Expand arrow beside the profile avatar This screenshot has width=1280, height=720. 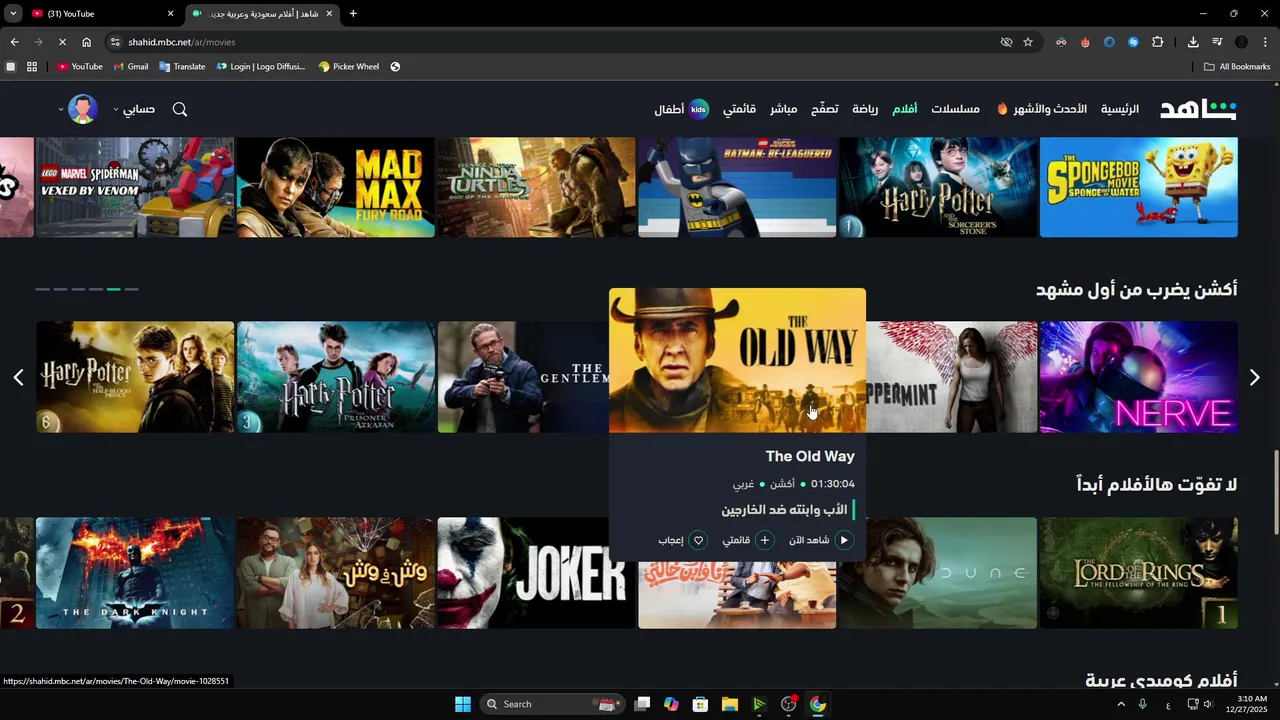point(61,109)
